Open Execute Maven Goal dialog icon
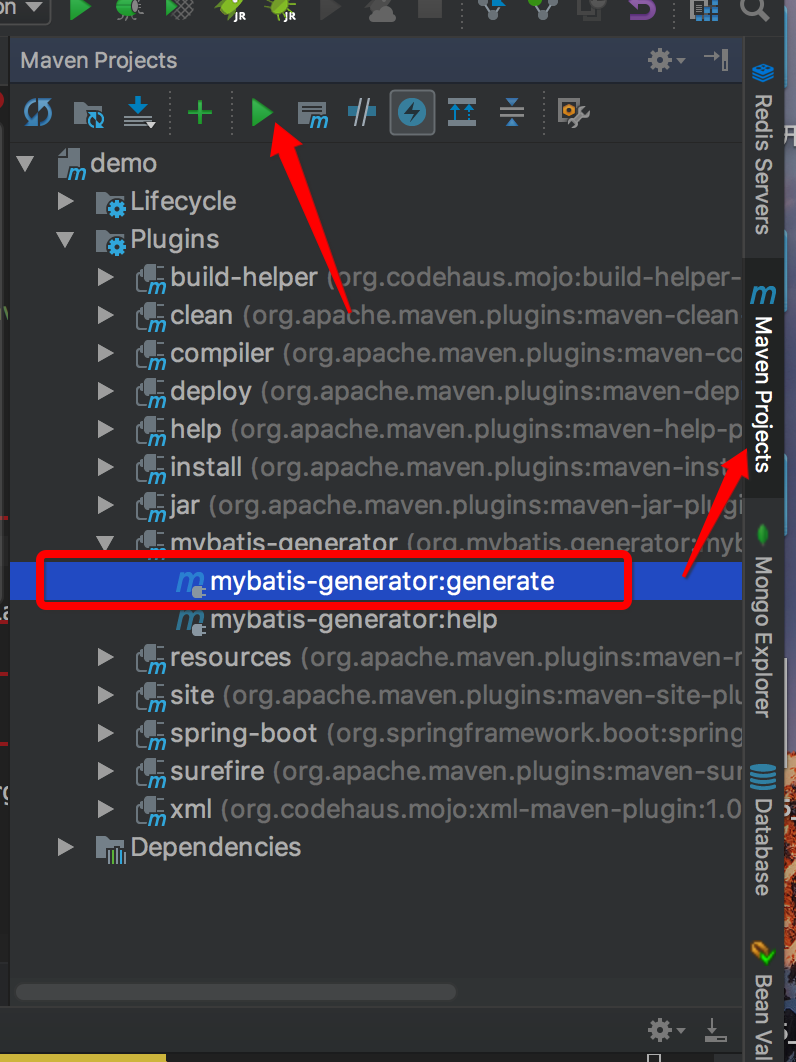The image size is (796, 1062). click(313, 113)
